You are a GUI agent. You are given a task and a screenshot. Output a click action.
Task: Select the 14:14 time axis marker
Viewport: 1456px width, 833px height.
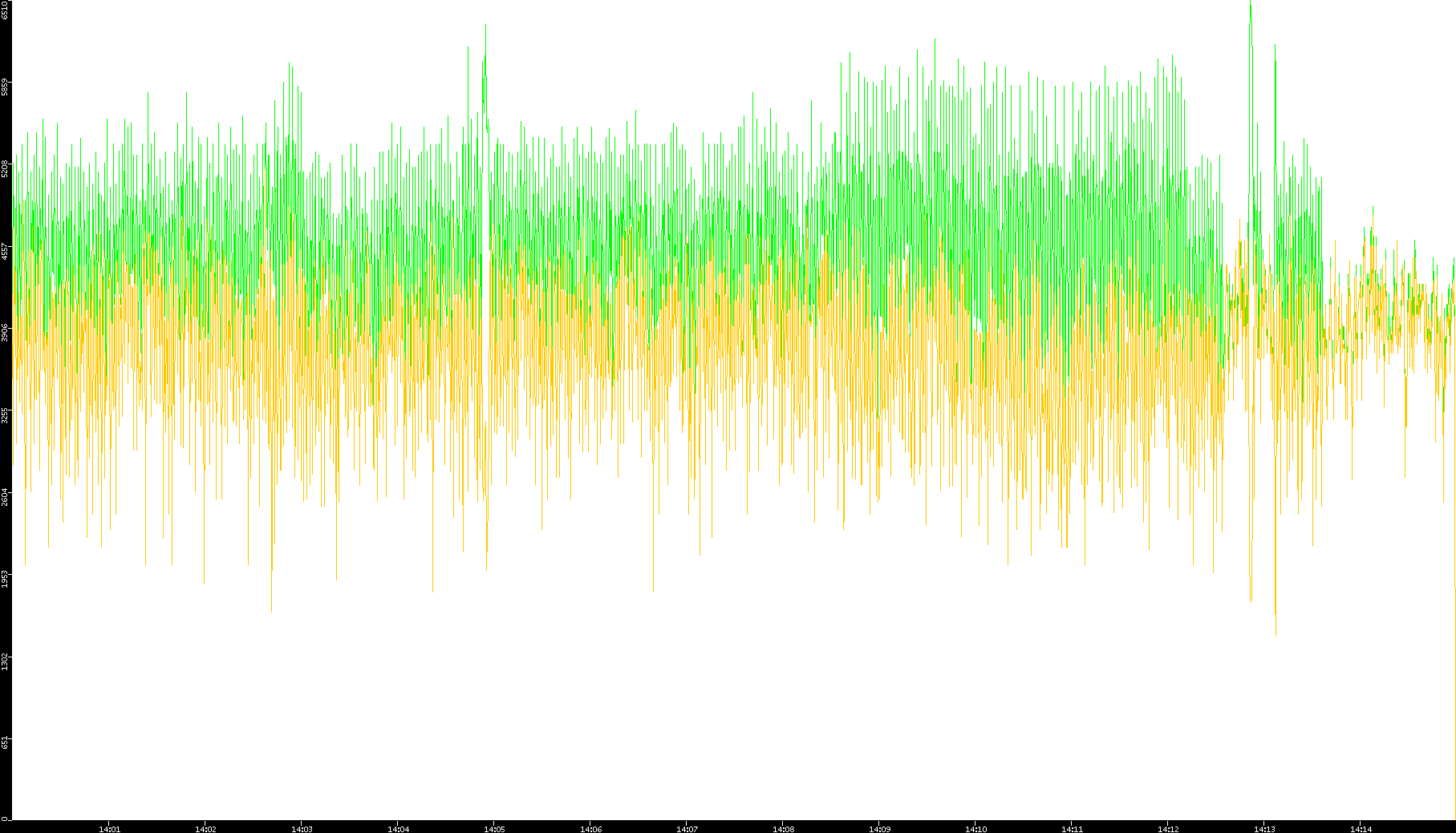1361,828
